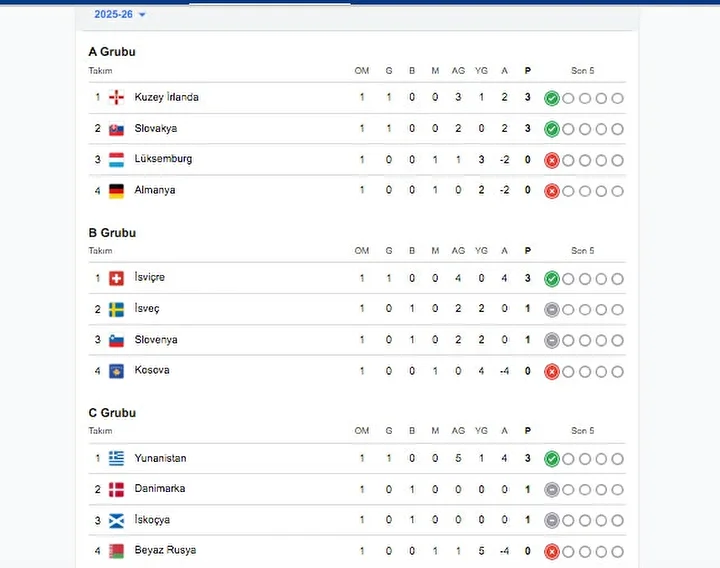This screenshot has width=720, height=568.
Task: Click the Son 5 header in B Grubu
Action: 582,251
